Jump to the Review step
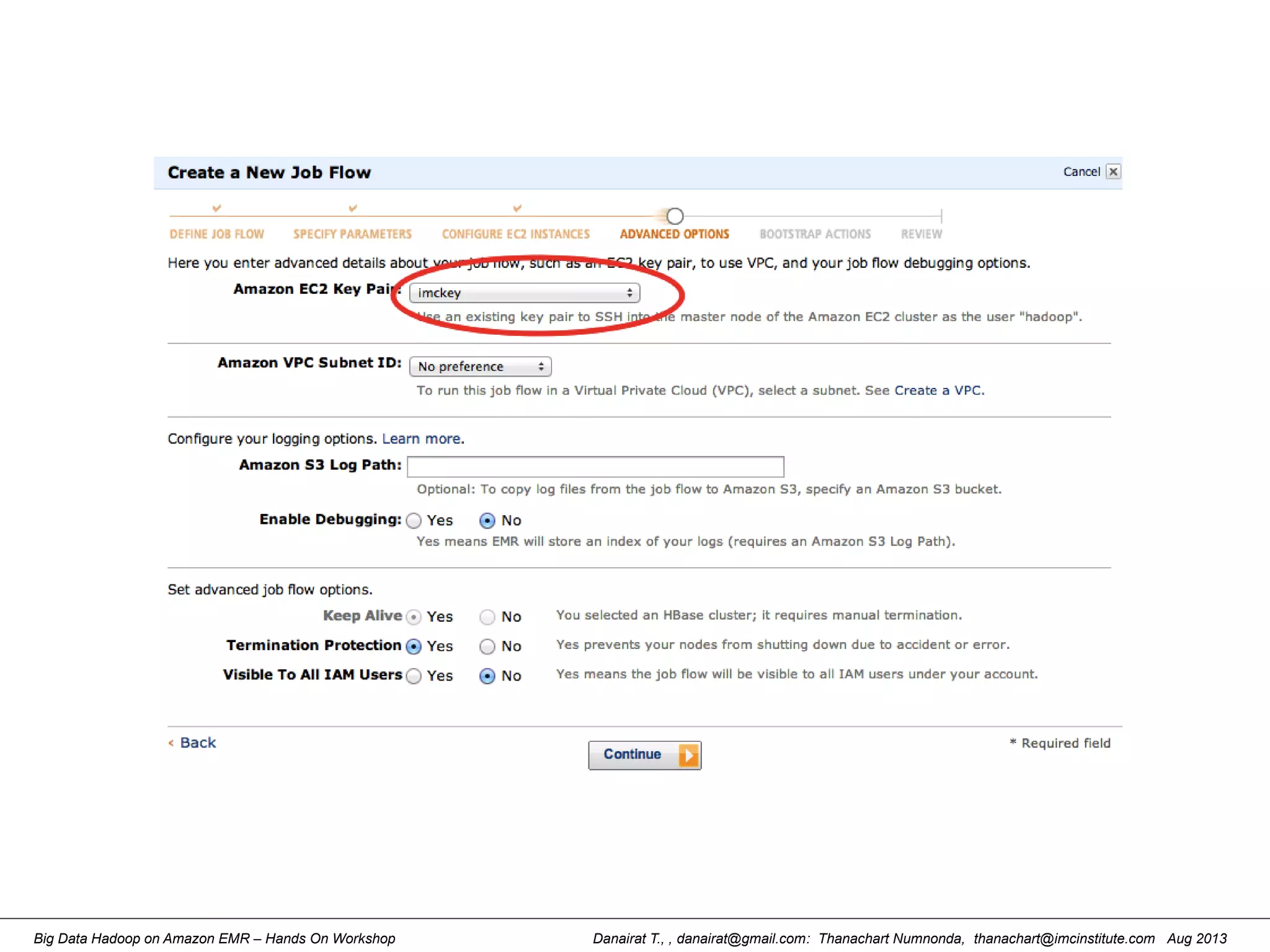This screenshot has height=952, width=1270. tap(921, 234)
